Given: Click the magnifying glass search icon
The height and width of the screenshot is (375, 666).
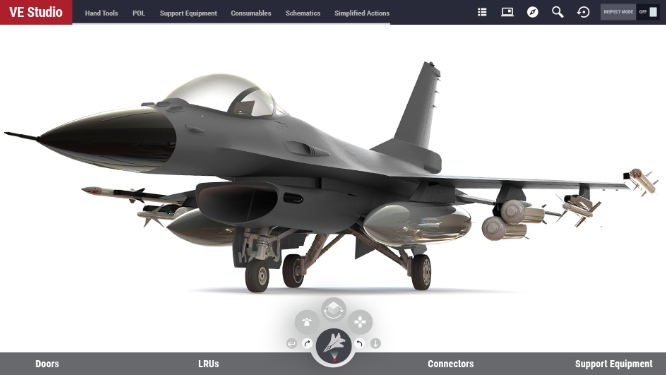Looking at the screenshot, I should click(558, 12).
